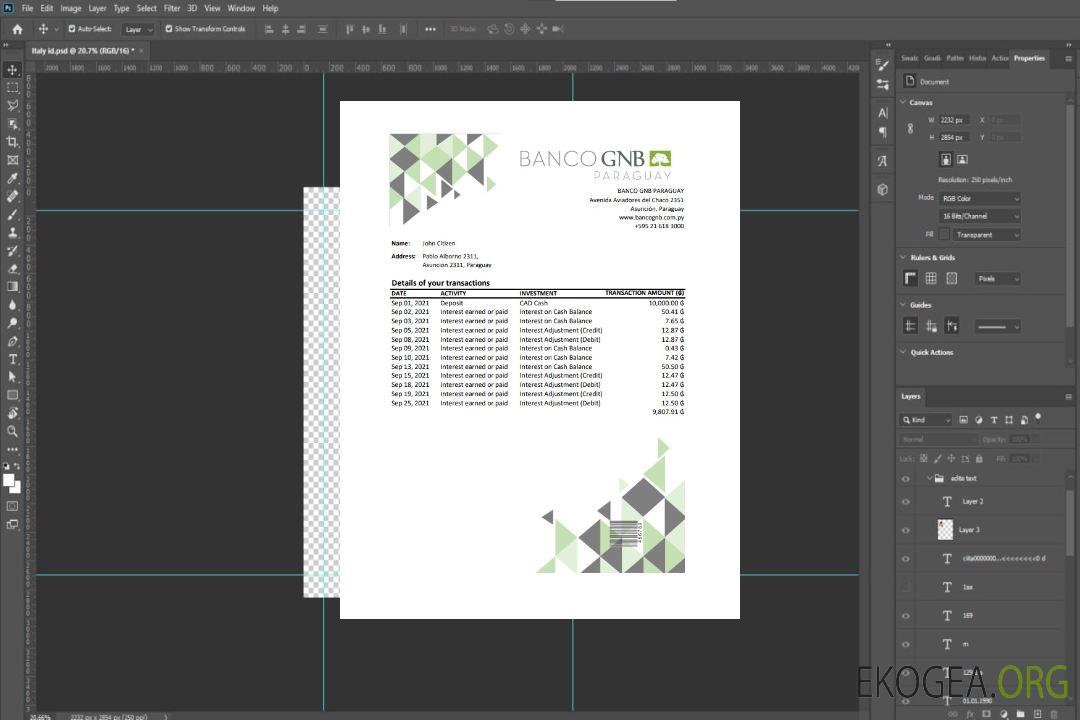Toggle the rulers display button
The image size is (1080, 720).
(911, 278)
